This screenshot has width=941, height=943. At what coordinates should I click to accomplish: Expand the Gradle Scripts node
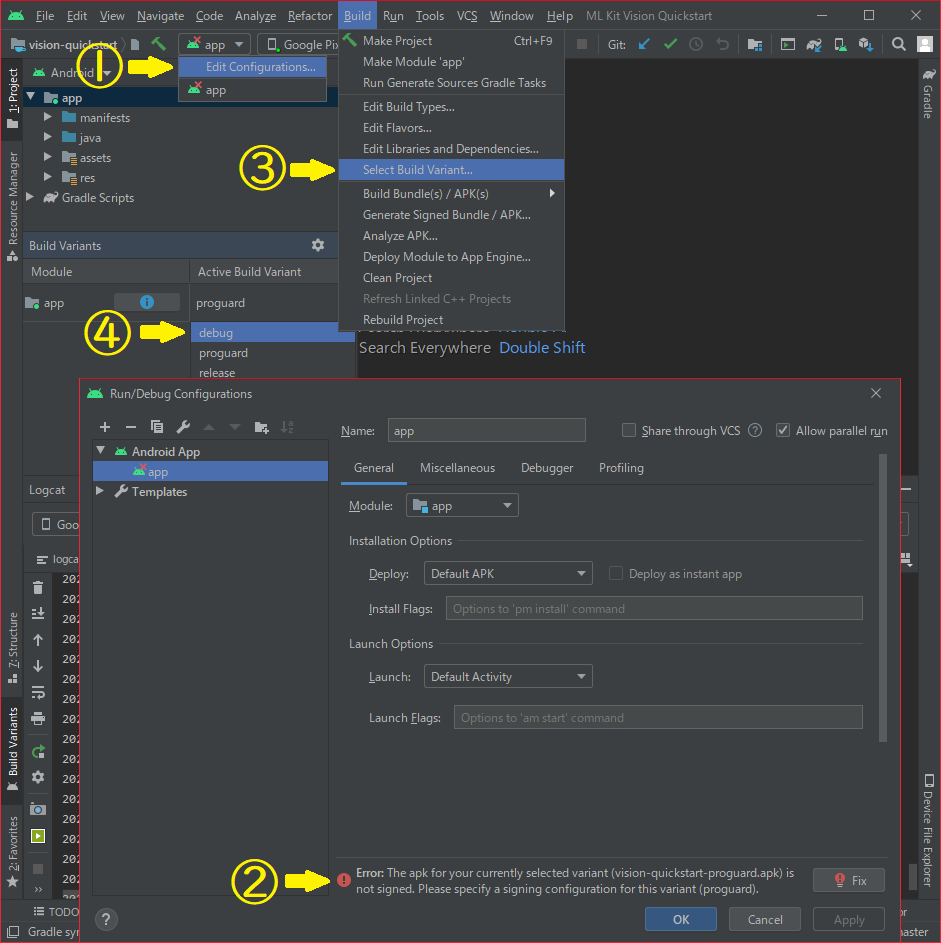pos(29,197)
